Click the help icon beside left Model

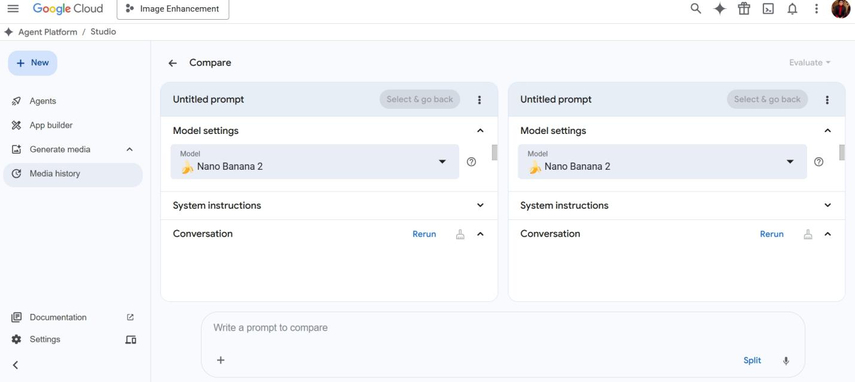tap(471, 162)
